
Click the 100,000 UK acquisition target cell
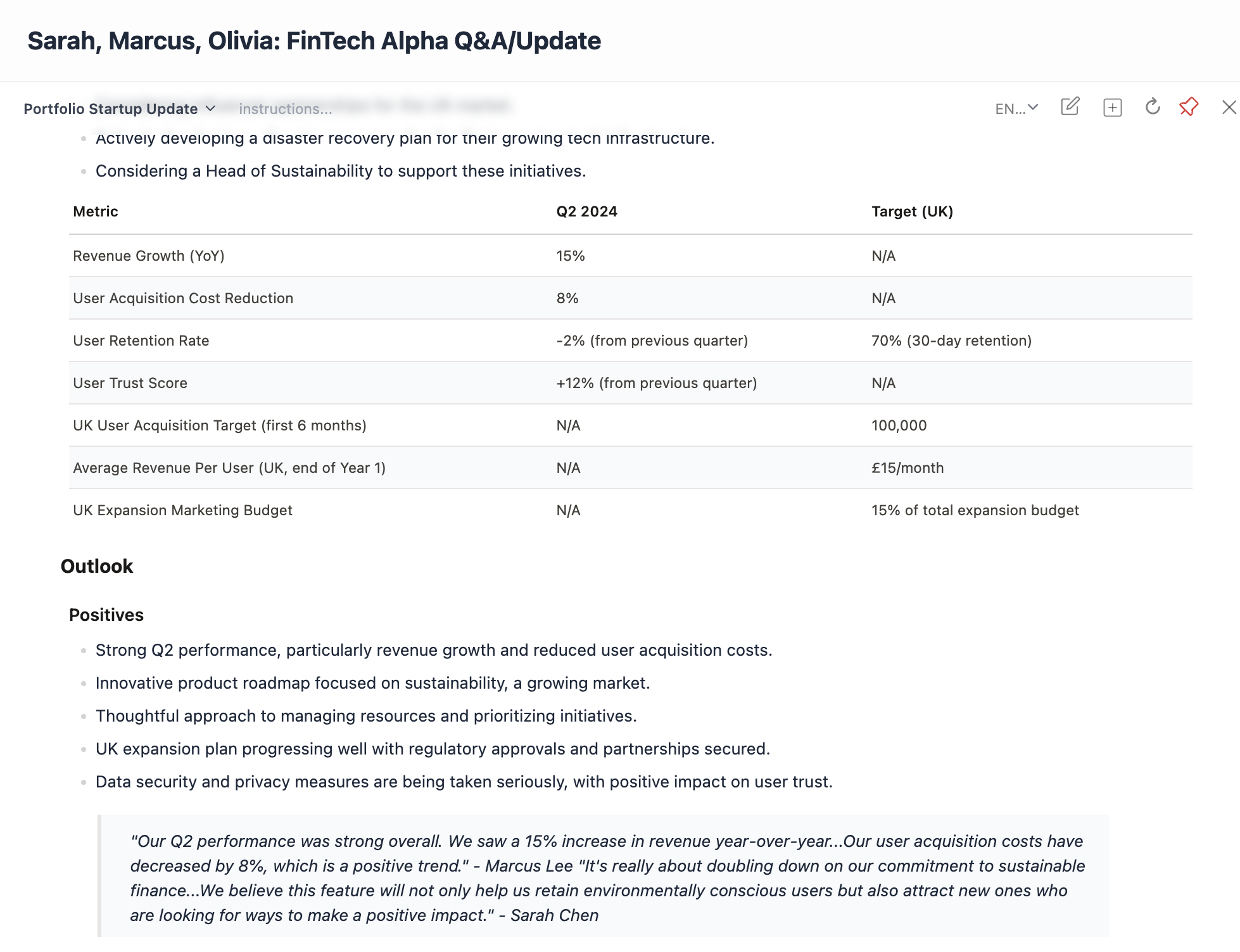899,425
